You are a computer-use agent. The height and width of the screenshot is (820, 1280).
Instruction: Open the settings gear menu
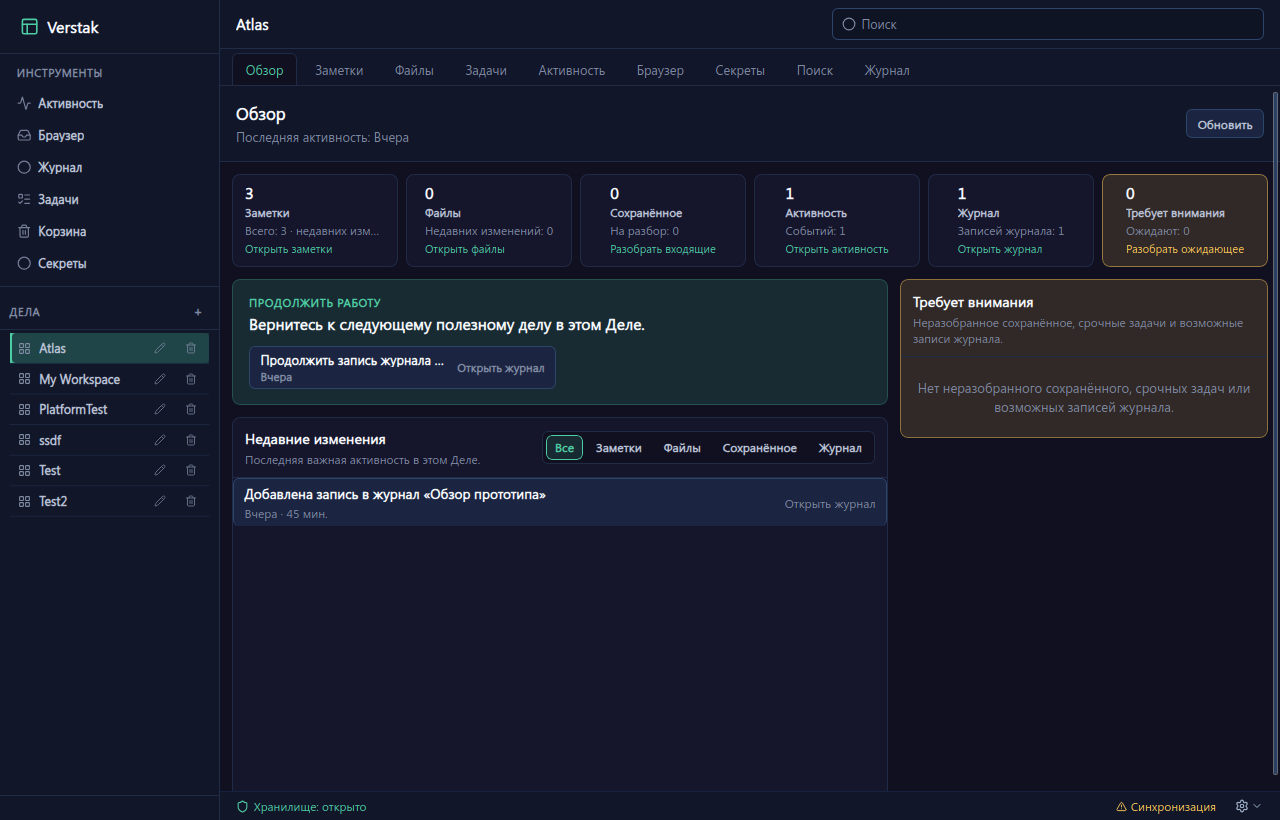pyautogui.click(x=1248, y=806)
